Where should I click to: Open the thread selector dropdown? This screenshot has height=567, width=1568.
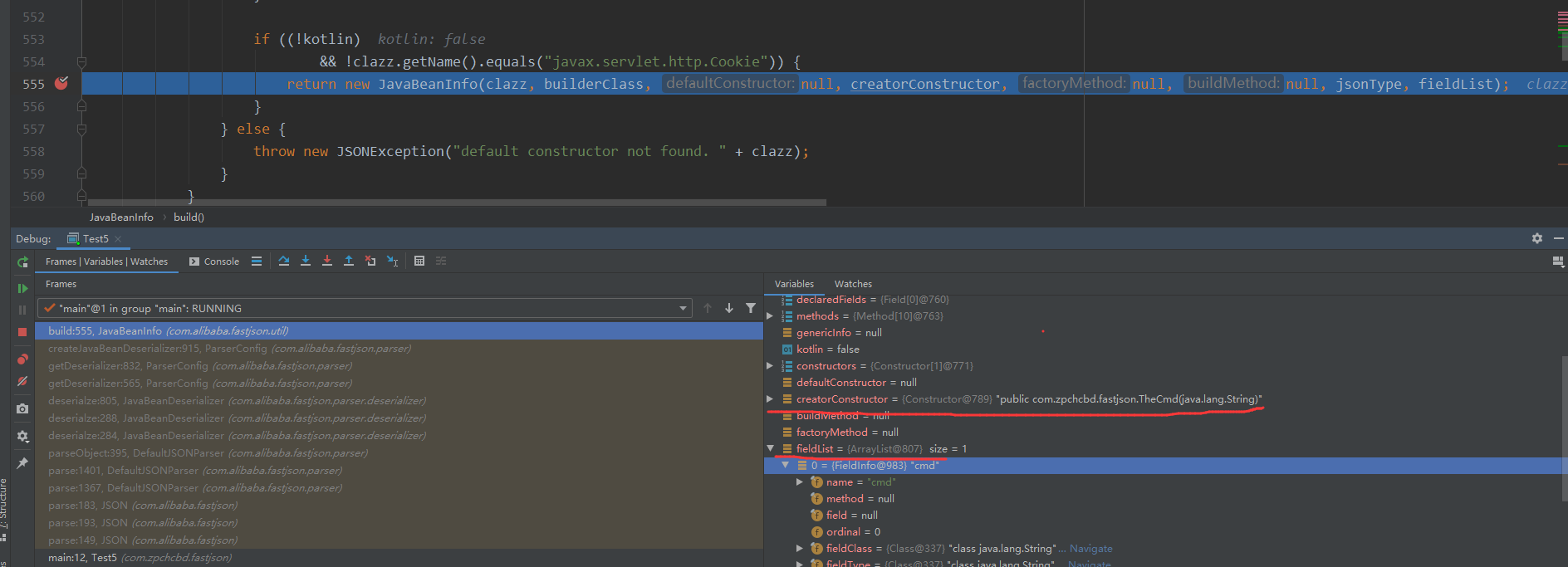pyautogui.click(x=684, y=308)
